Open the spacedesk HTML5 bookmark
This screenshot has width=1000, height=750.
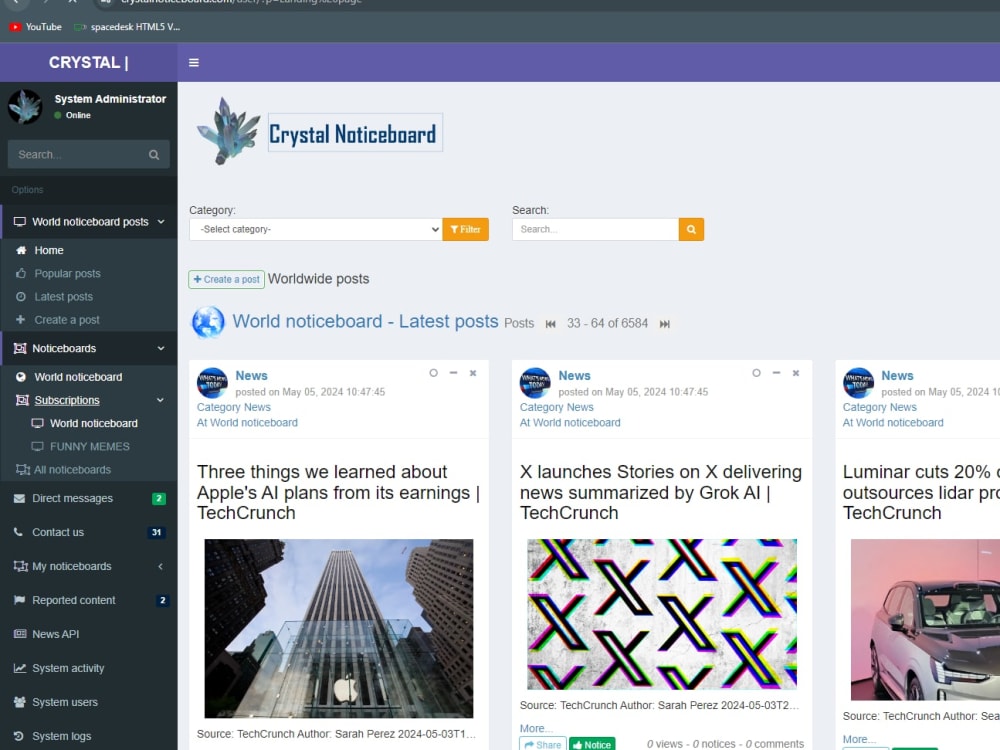click(127, 27)
